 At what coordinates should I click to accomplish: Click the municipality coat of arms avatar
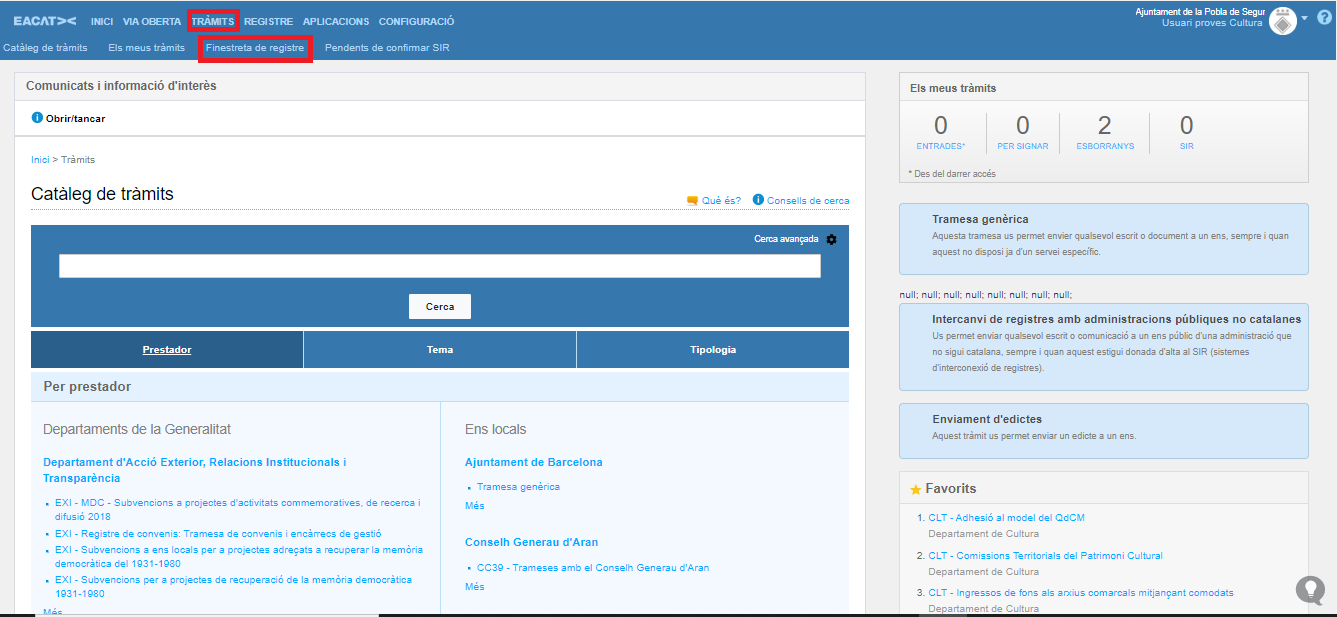[1282, 20]
